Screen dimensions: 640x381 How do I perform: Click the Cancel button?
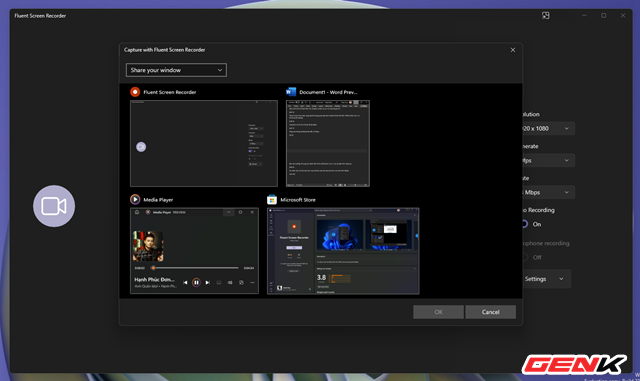point(491,312)
